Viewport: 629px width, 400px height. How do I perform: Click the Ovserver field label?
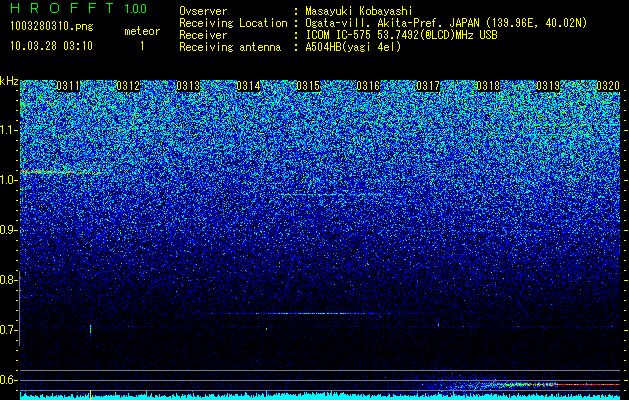click(203, 11)
